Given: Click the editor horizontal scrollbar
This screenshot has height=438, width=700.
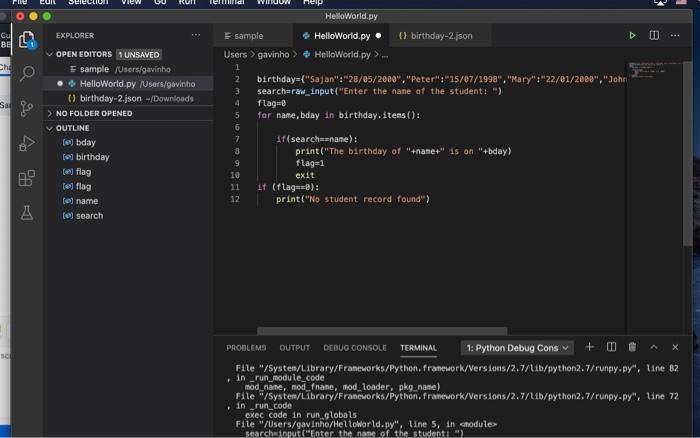Looking at the screenshot, I should (382, 331).
